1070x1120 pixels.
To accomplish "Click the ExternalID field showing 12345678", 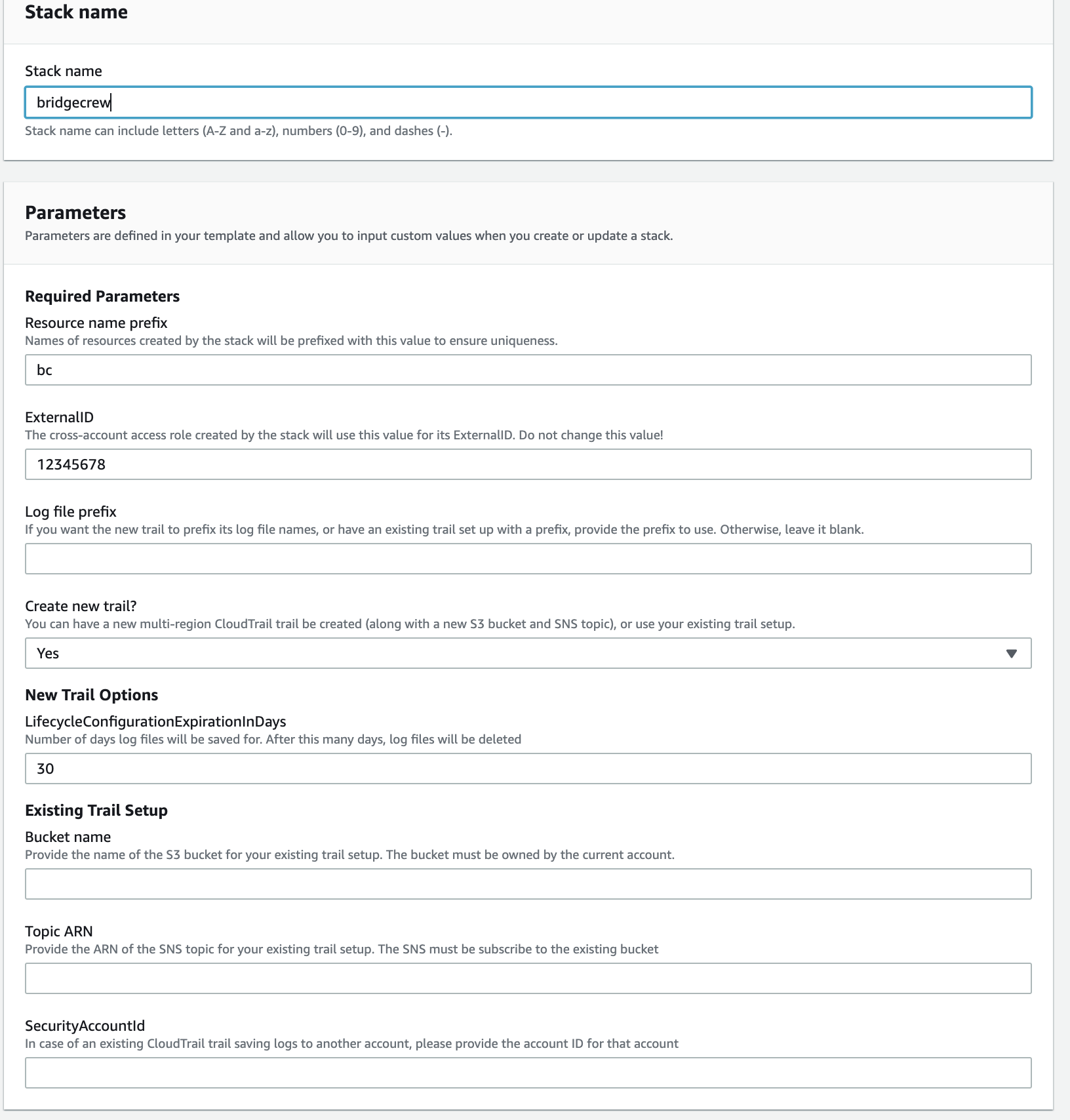I will (x=528, y=464).
